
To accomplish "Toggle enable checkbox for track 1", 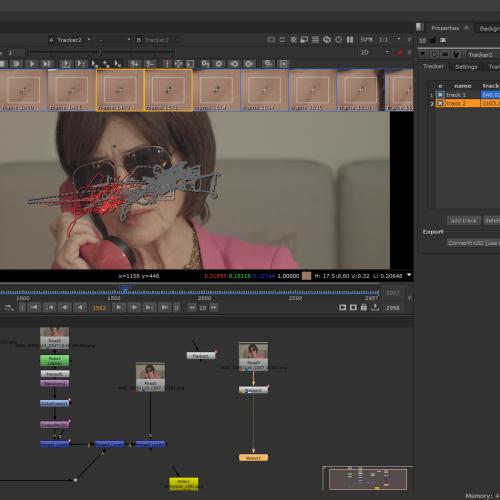I will click(x=440, y=95).
